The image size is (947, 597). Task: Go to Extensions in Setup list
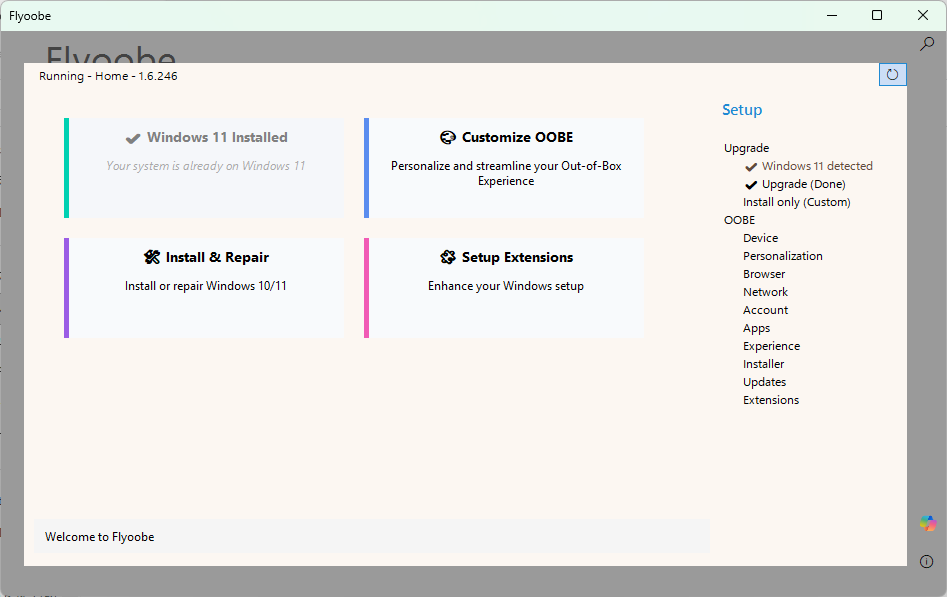pyautogui.click(x=771, y=400)
